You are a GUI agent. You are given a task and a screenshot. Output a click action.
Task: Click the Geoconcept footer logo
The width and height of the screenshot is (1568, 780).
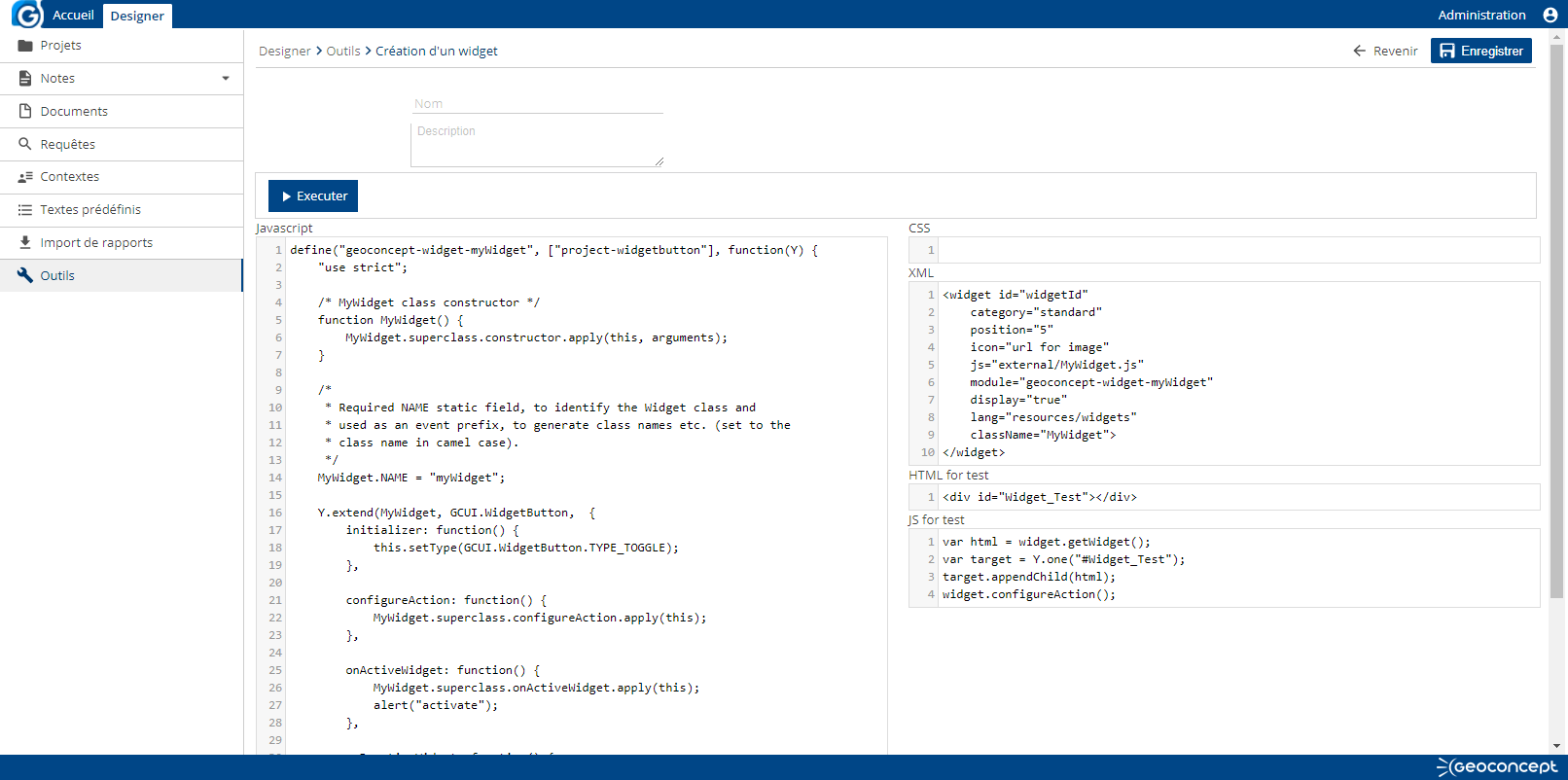[1497, 766]
